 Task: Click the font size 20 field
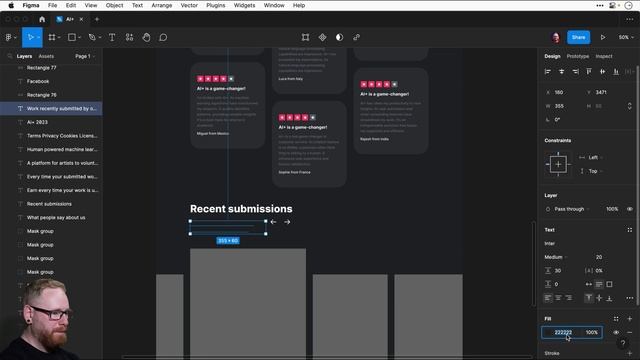tap(599, 257)
